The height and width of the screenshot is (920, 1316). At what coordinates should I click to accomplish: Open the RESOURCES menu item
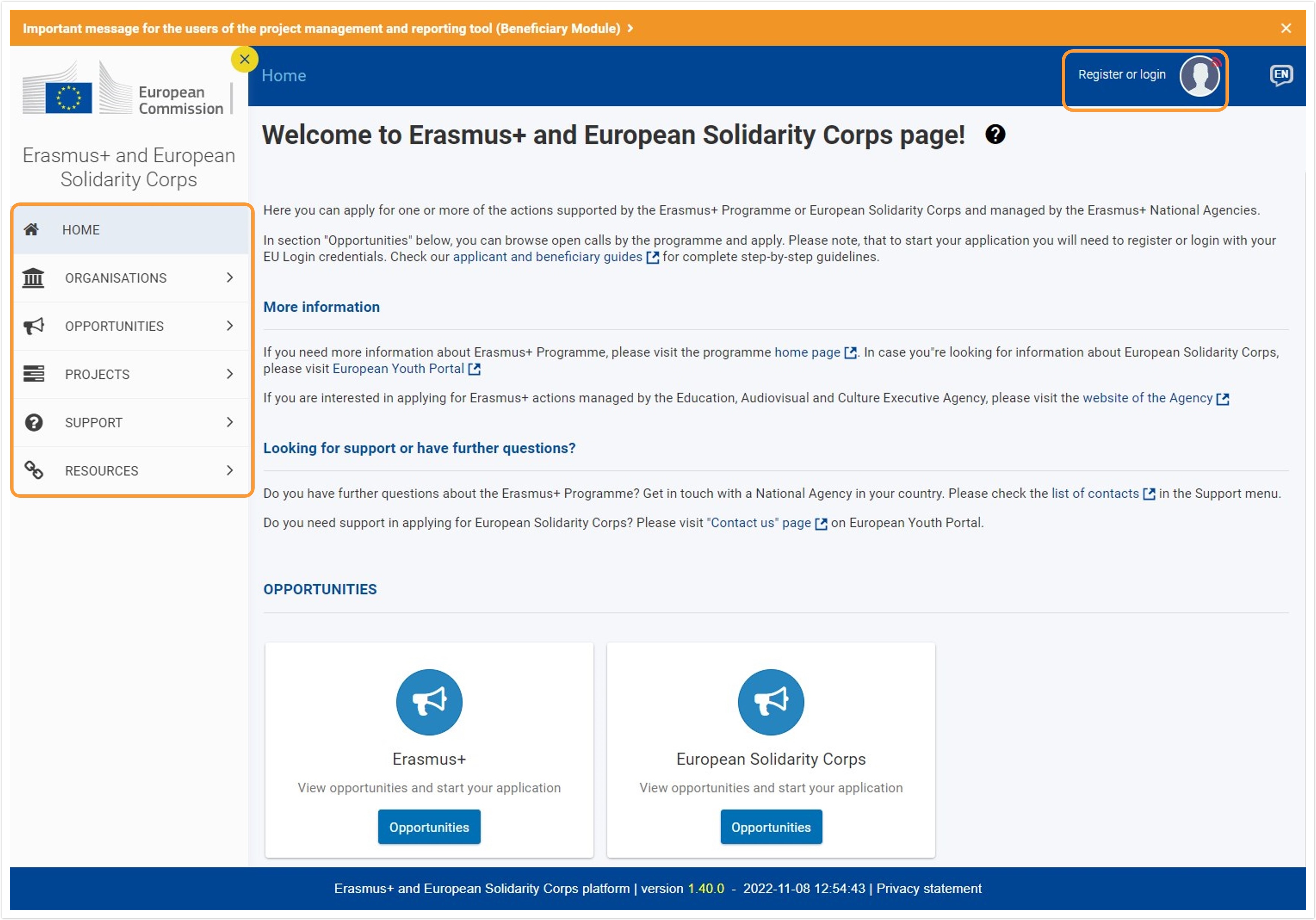click(131, 471)
